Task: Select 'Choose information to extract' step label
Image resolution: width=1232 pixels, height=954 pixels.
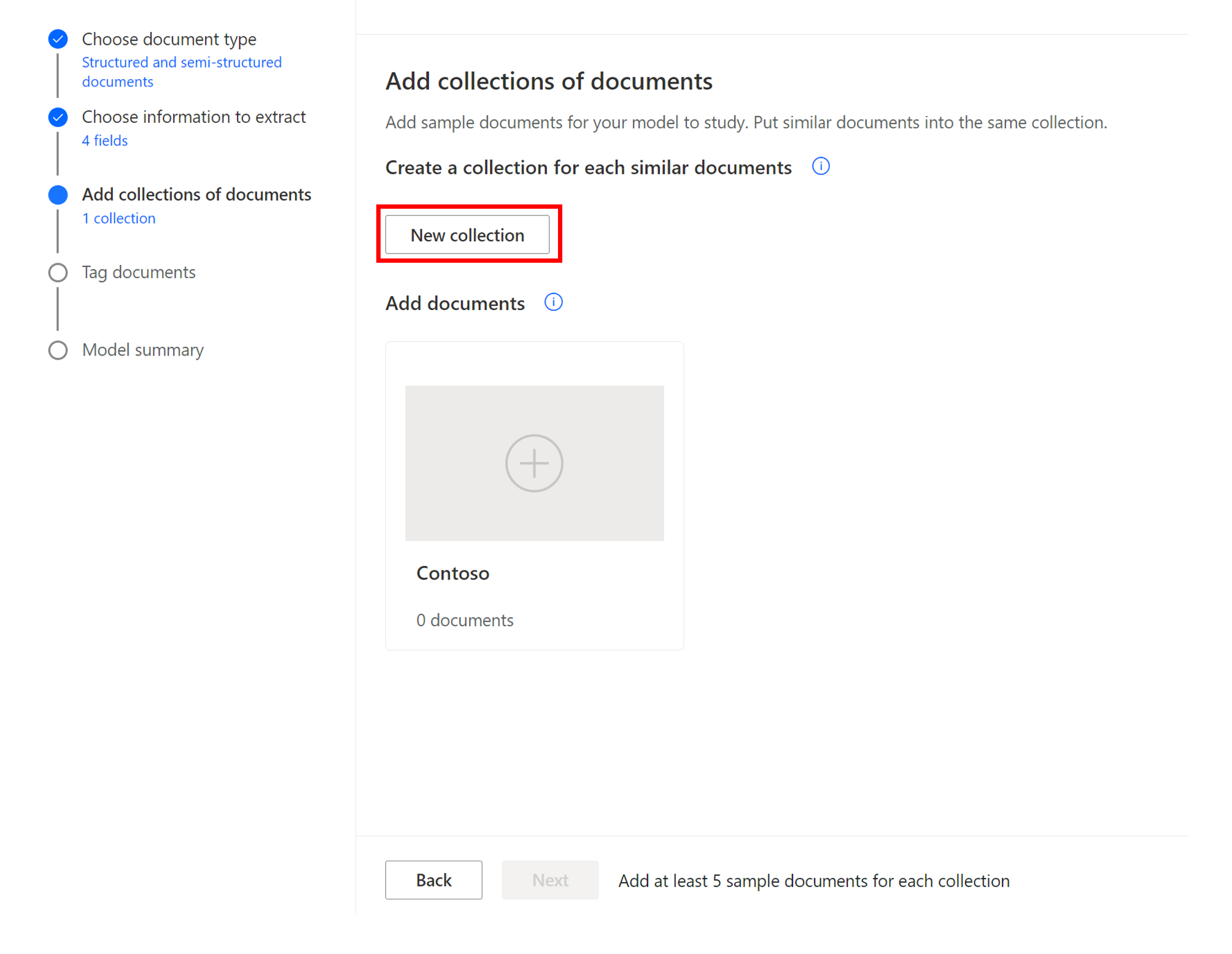Action: click(193, 117)
